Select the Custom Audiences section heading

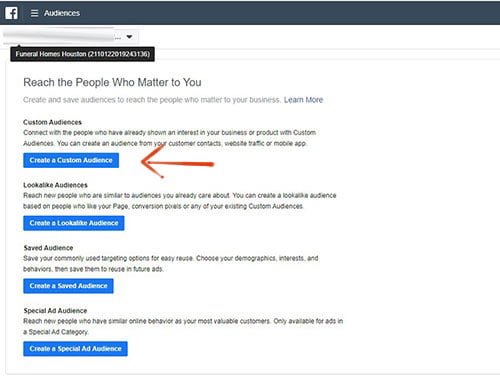[52, 122]
